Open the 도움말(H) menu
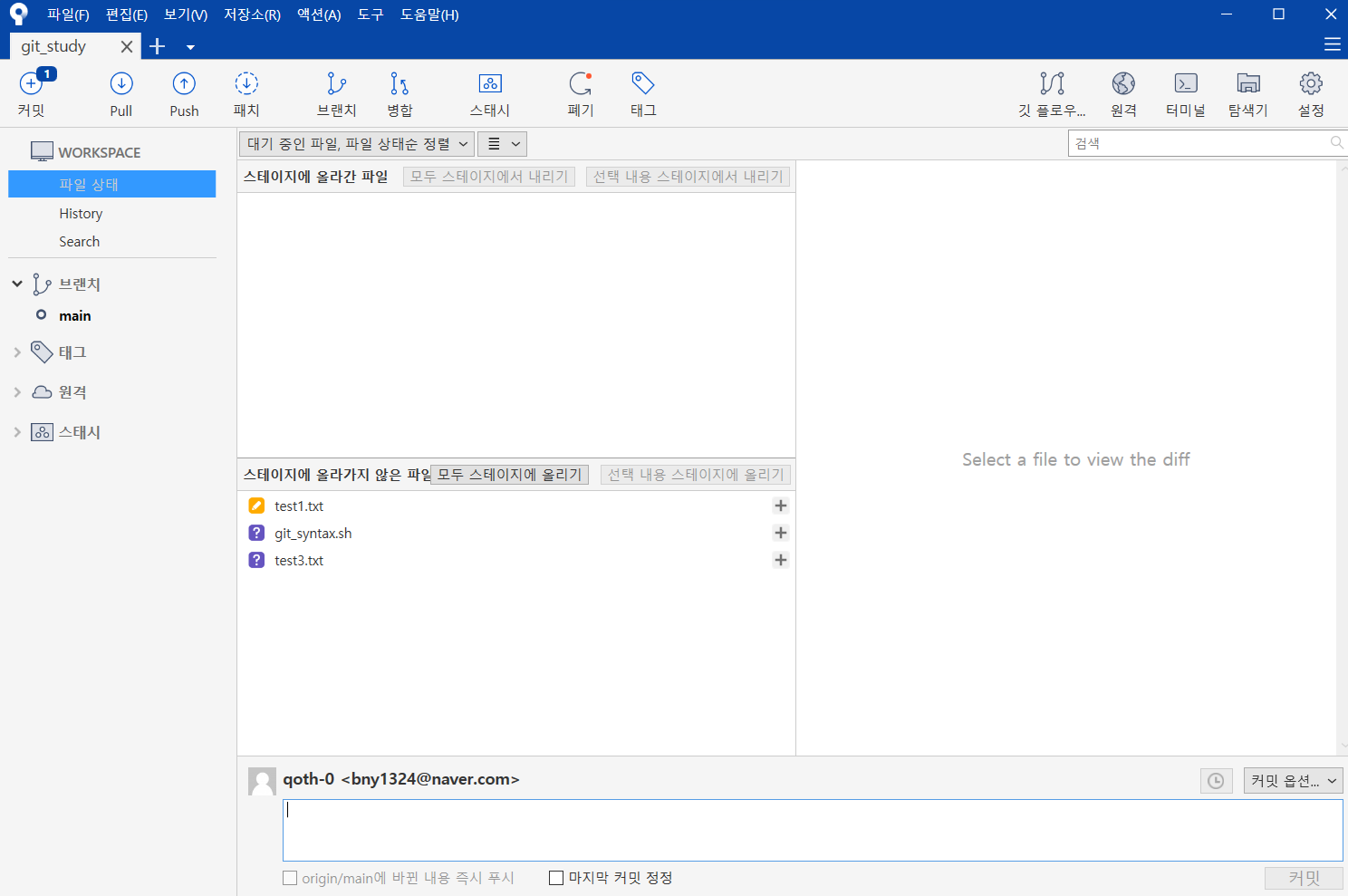 pyautogui.click(x=429, y=14)
